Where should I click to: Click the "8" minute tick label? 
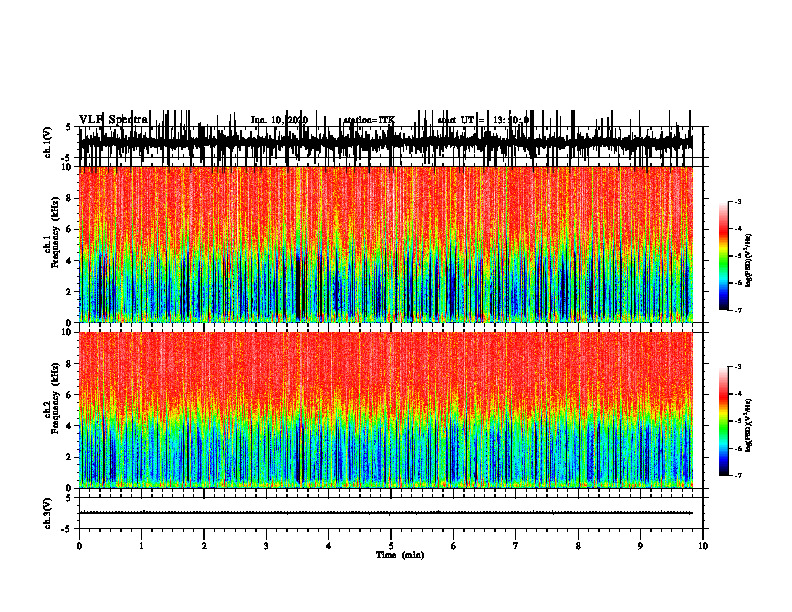(578, 546)
